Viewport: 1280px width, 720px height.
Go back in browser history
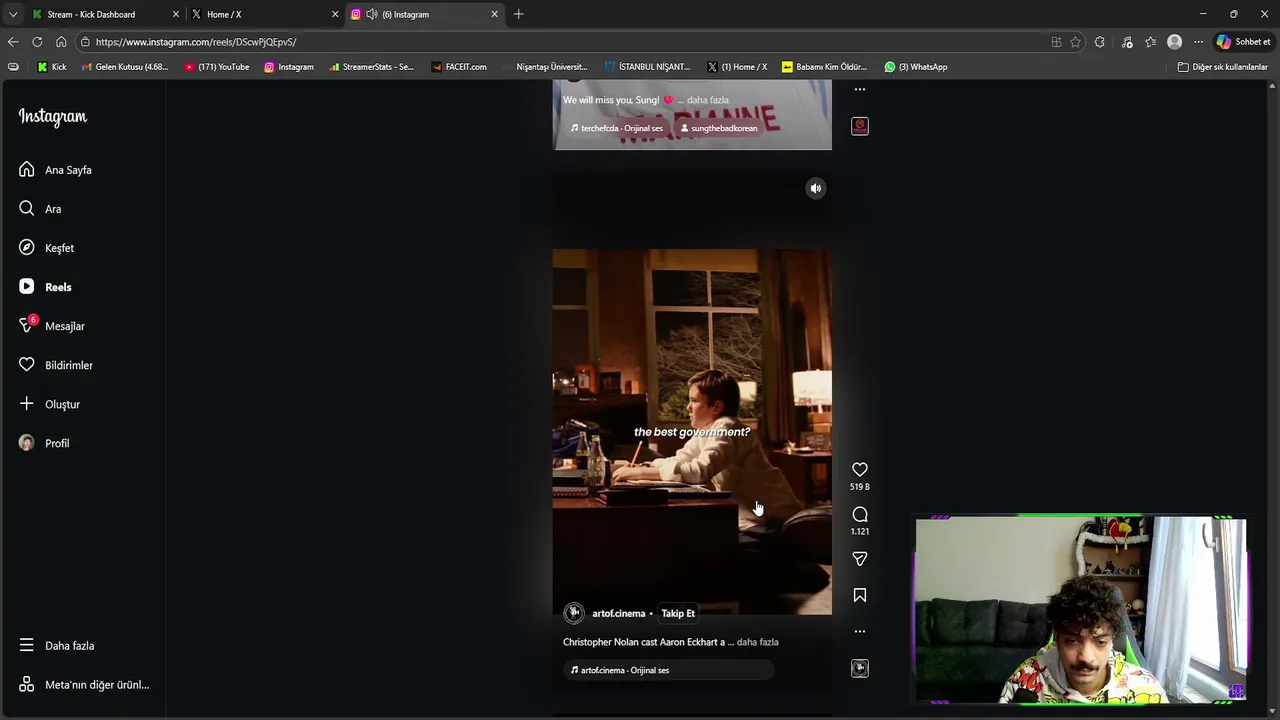coord(13,42)
